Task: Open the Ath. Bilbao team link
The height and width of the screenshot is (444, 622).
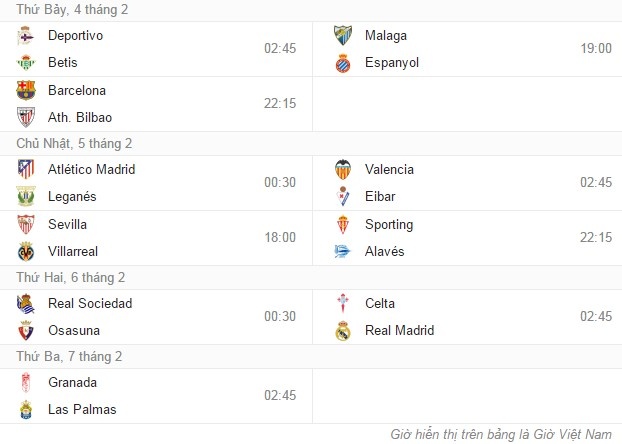Action: click(x=79, y=117)
